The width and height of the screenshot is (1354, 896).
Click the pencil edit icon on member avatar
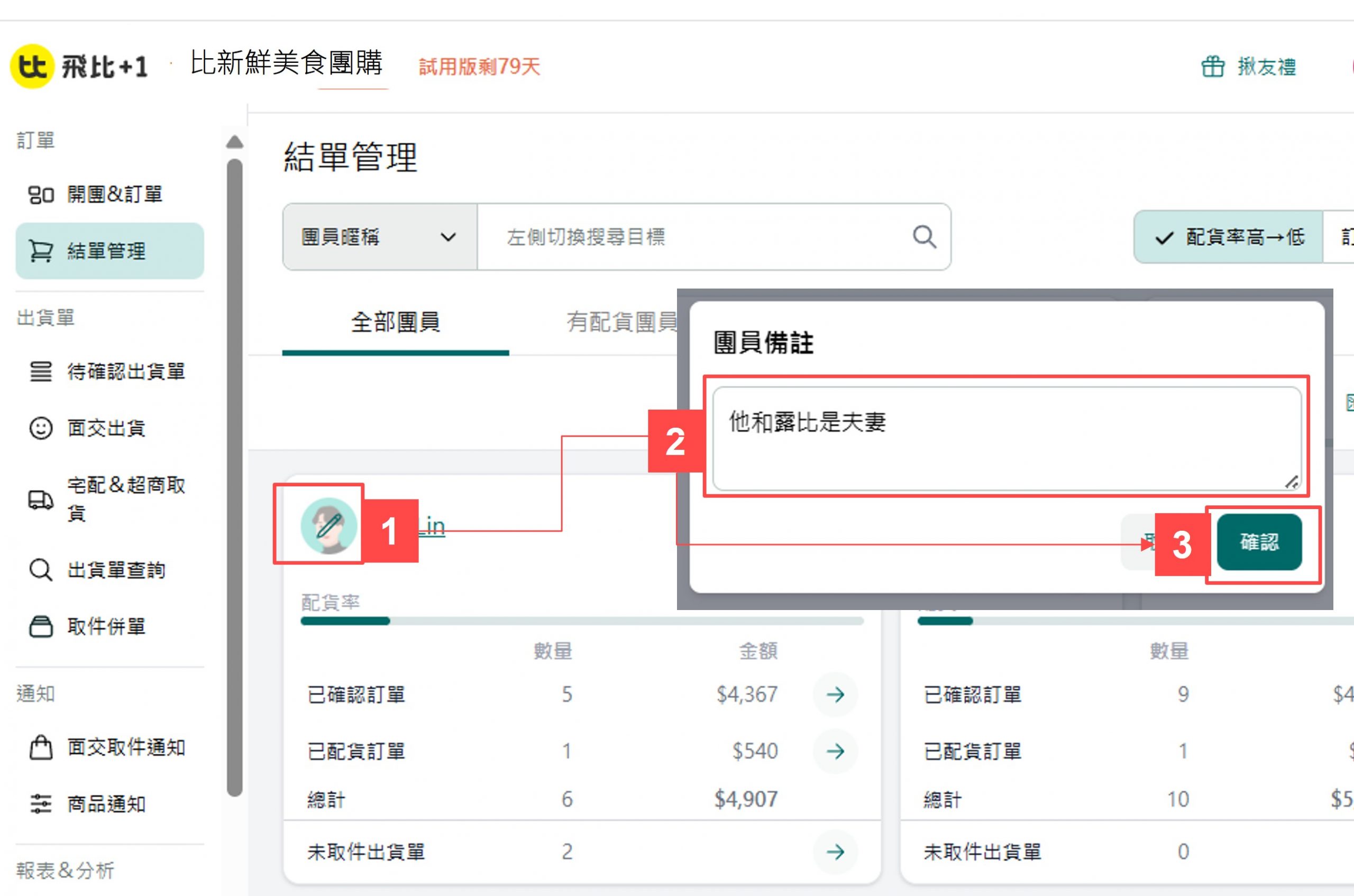[329, 525]
